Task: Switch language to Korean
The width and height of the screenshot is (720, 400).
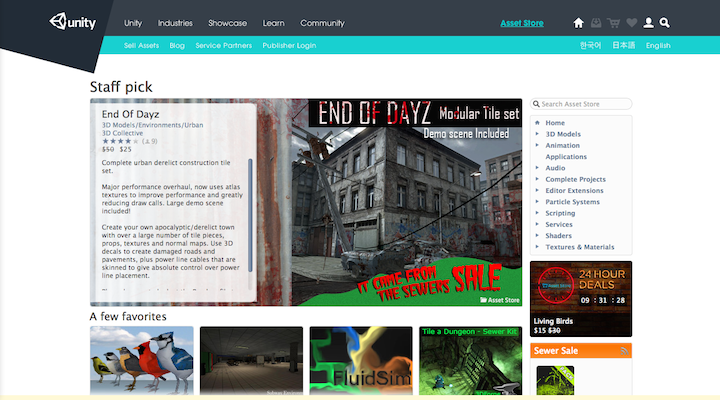Action: tap(590, 45)
